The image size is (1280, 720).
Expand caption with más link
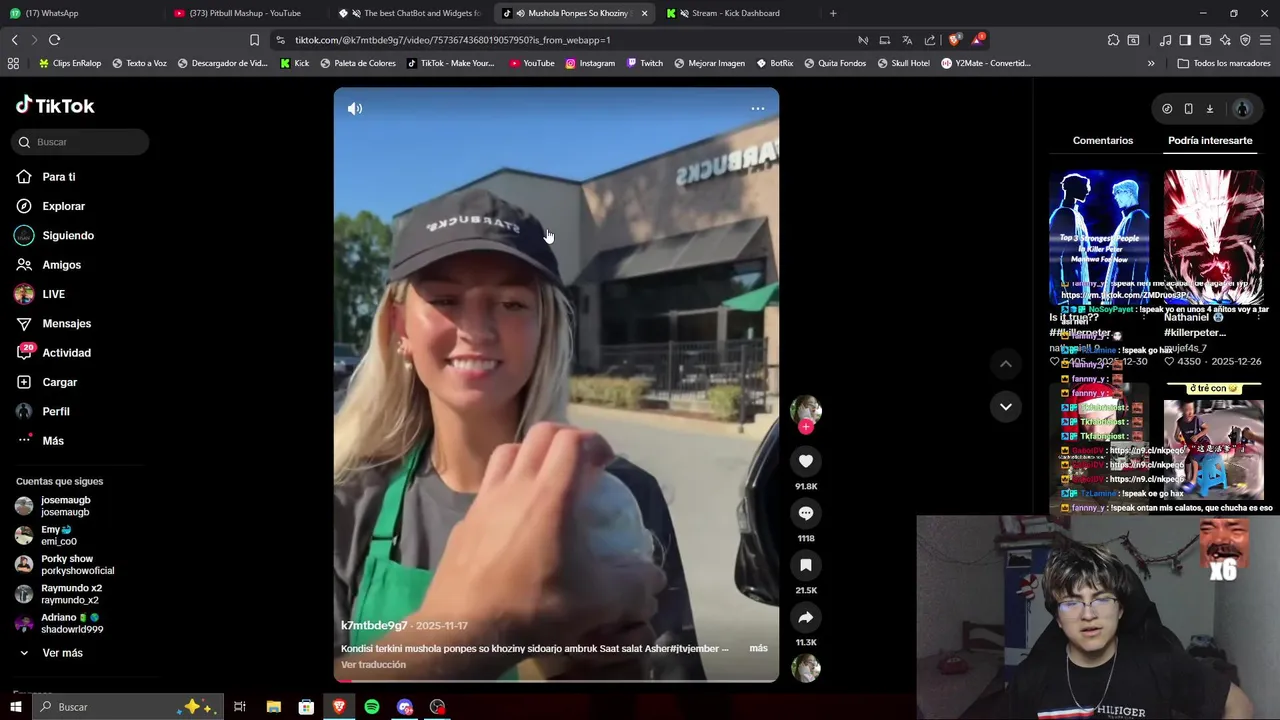(x=759, y=648)
